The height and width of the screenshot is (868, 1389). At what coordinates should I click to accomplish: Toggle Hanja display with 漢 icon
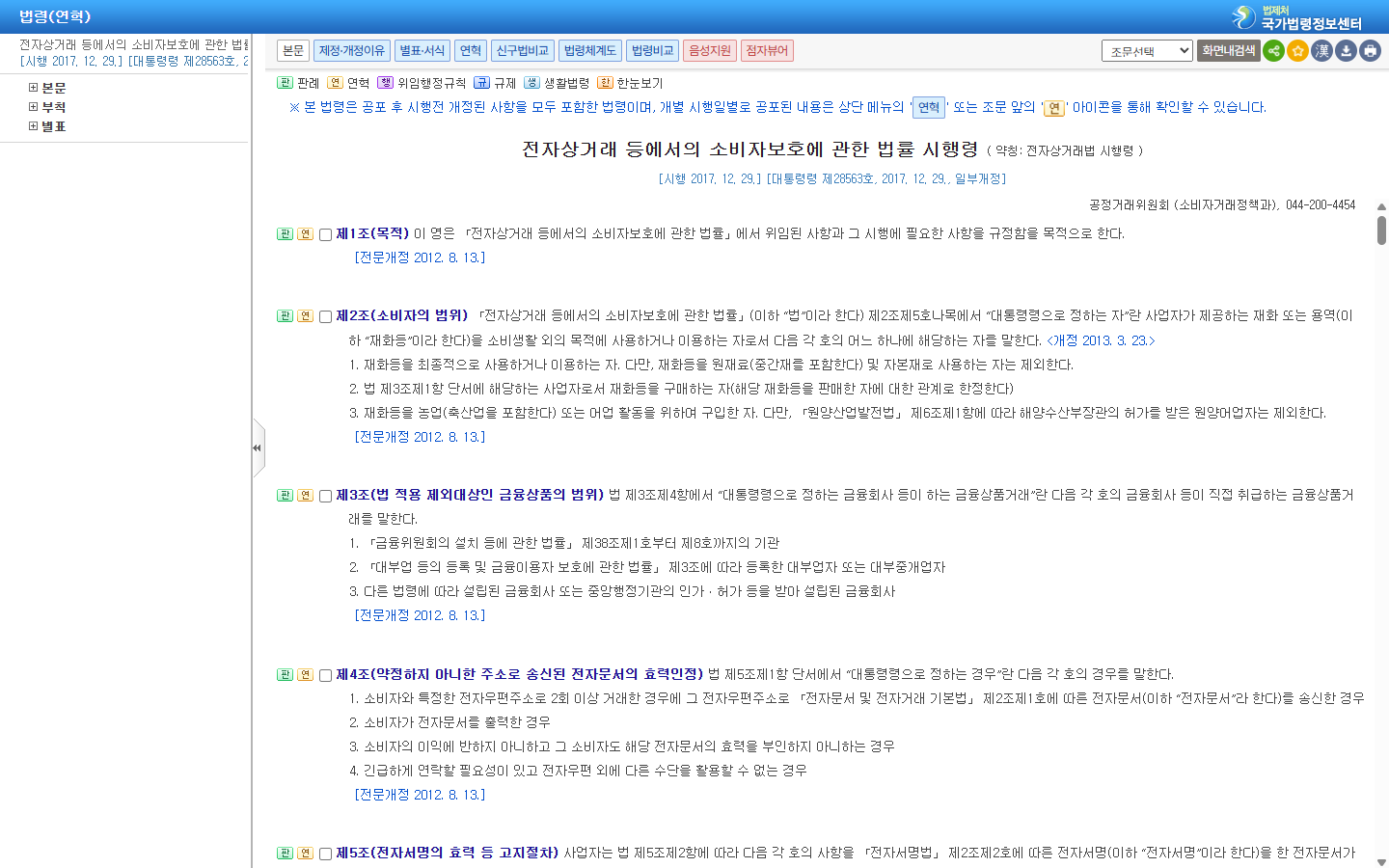tap(1321, 50)
